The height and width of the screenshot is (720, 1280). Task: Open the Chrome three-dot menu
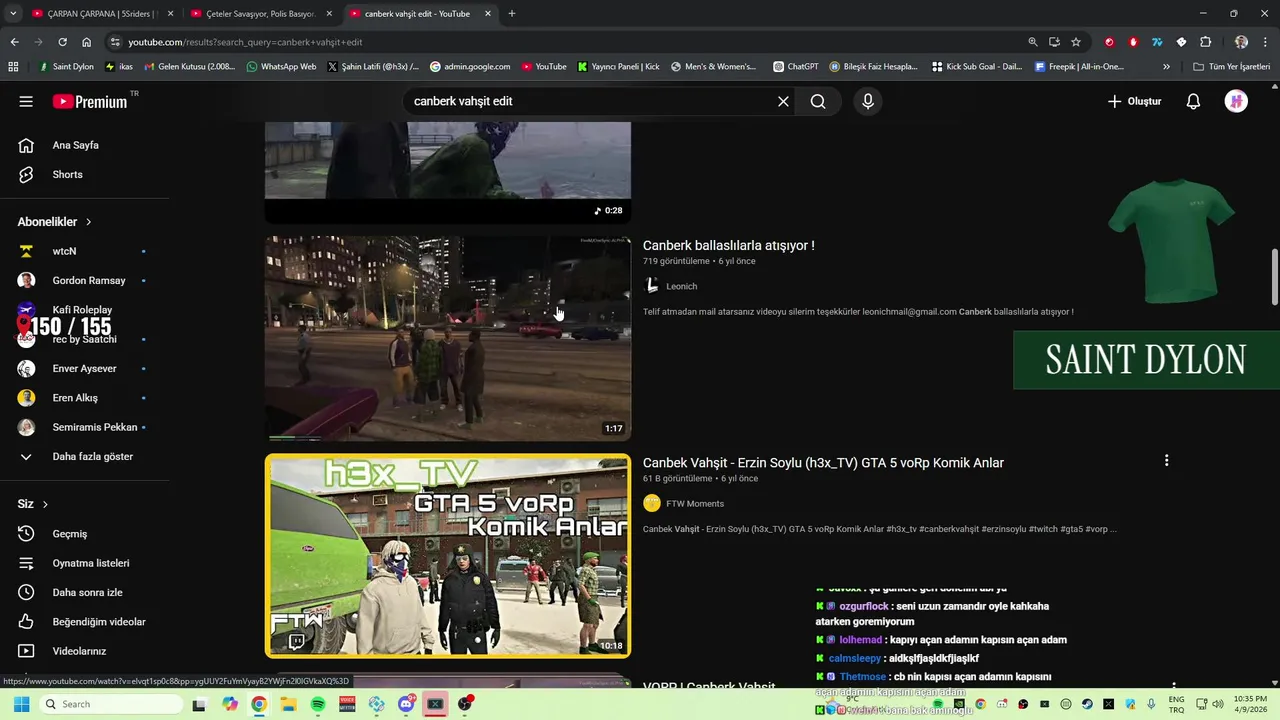coord(1266,42)
